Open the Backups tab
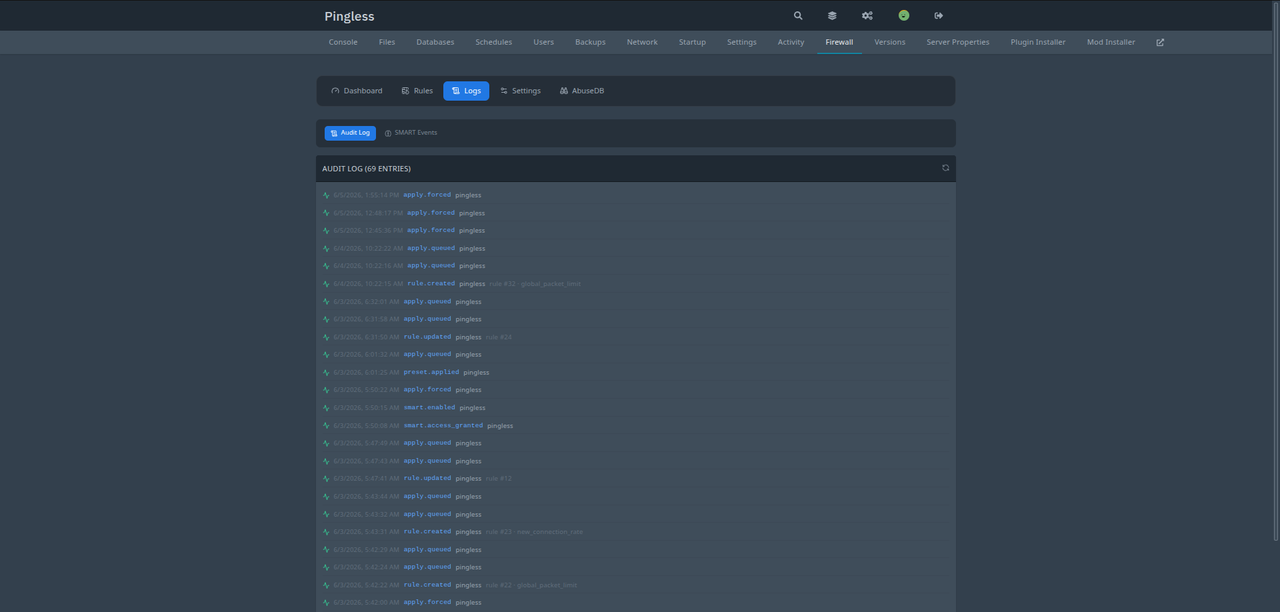 [590, 42]
